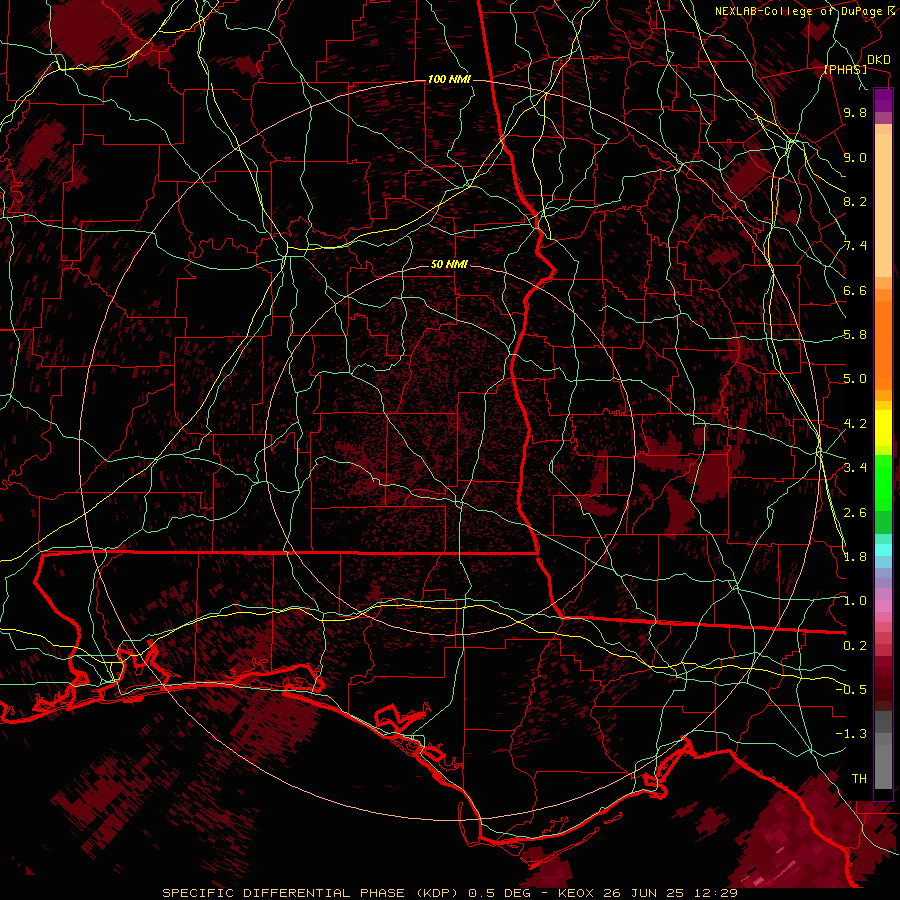Click the 0.2 value on the scale
Screen dimensions: 900x900
tap(855, 646)
